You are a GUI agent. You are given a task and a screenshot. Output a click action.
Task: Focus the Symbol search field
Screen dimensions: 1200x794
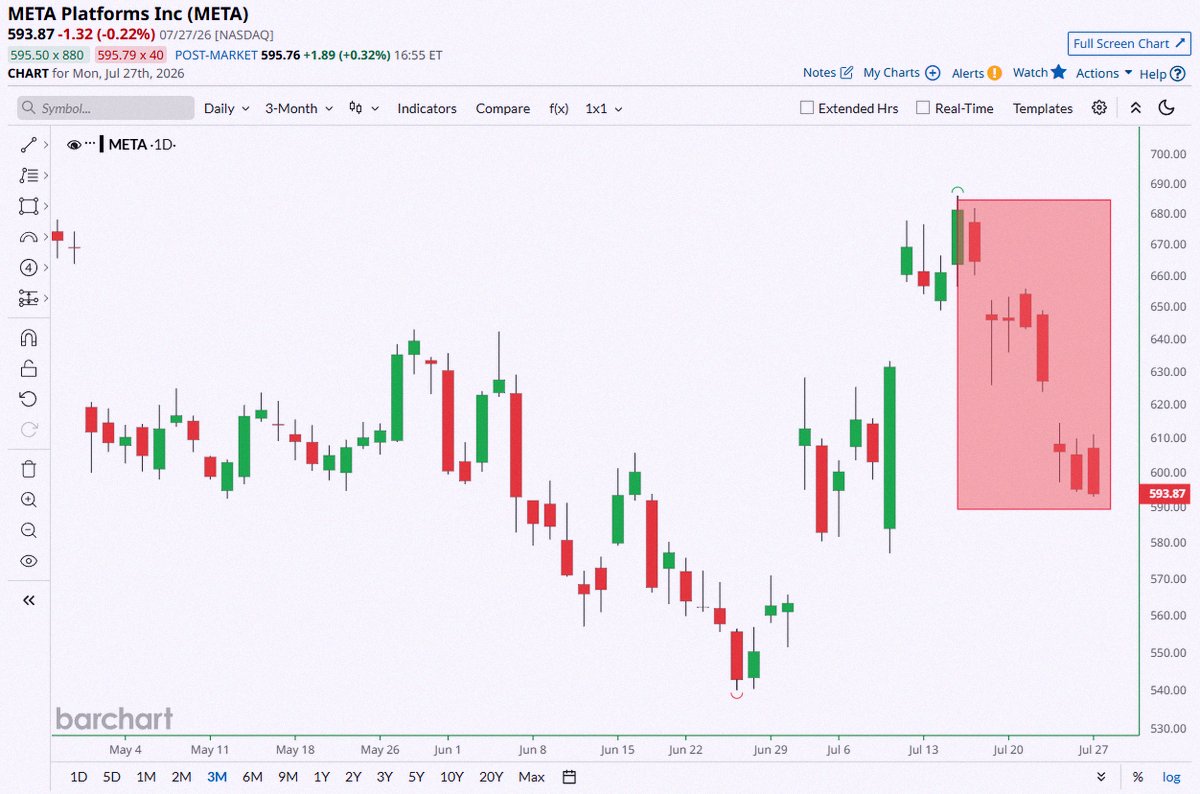click(x=106, y=108)
